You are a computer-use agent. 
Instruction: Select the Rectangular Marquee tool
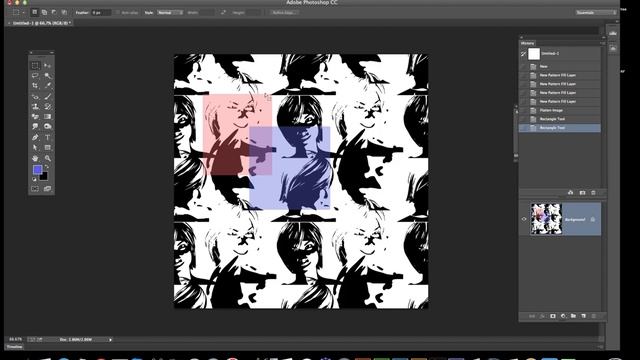(36, 65)
